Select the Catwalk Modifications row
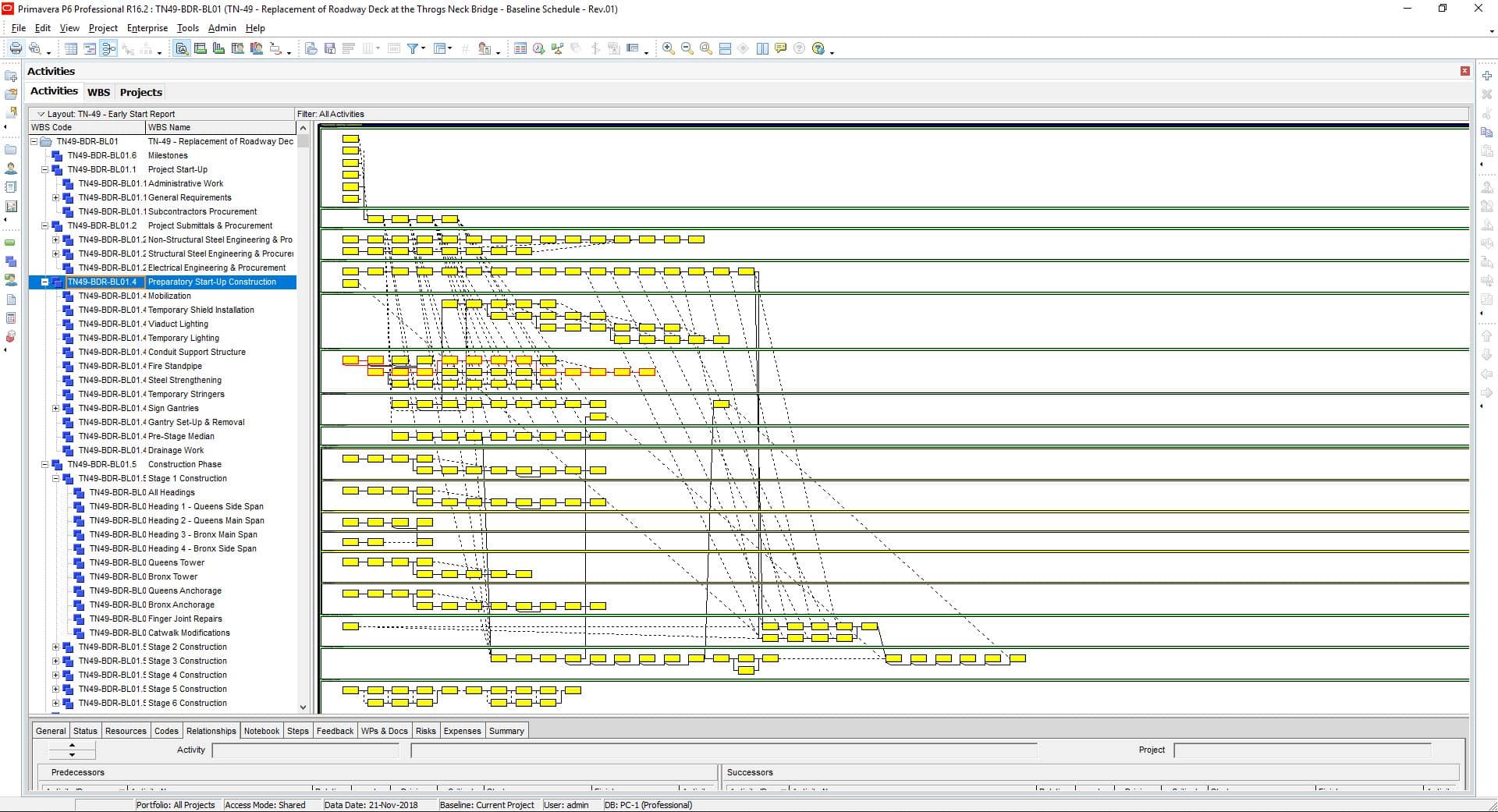 coord(163,633)
